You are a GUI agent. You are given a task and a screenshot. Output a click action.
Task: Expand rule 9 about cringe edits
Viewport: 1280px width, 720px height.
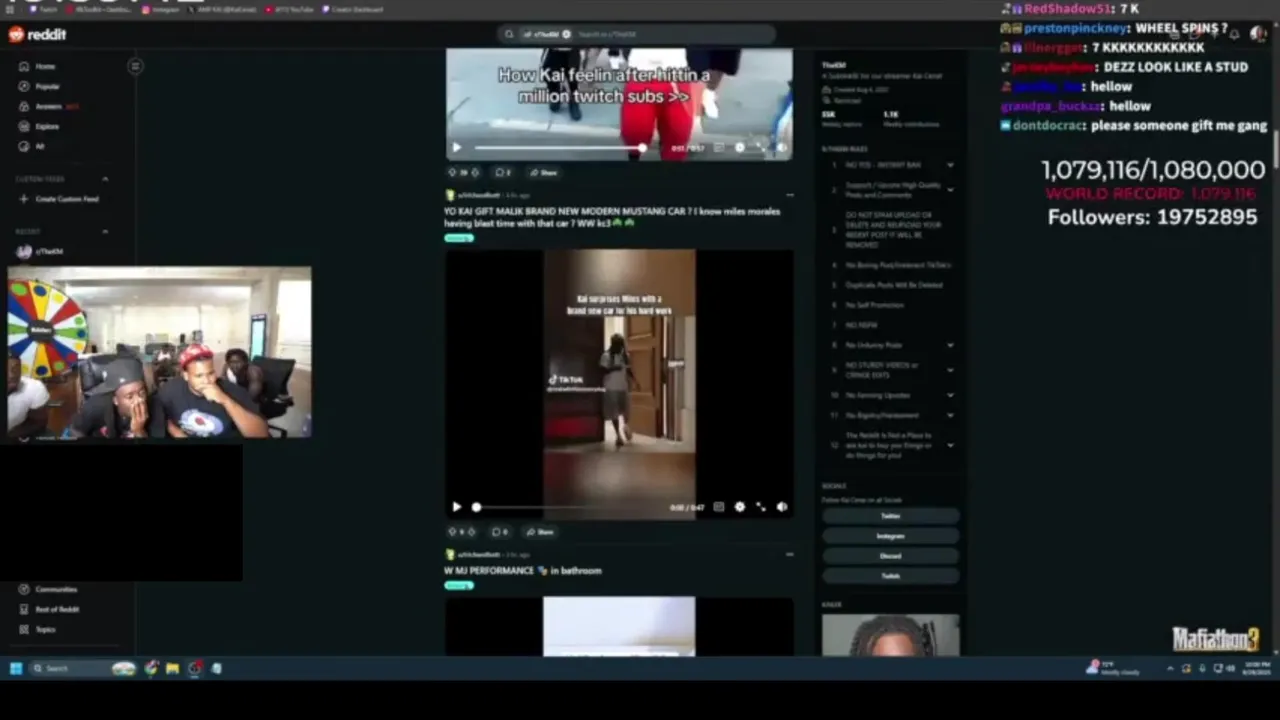tap(950, 370)
